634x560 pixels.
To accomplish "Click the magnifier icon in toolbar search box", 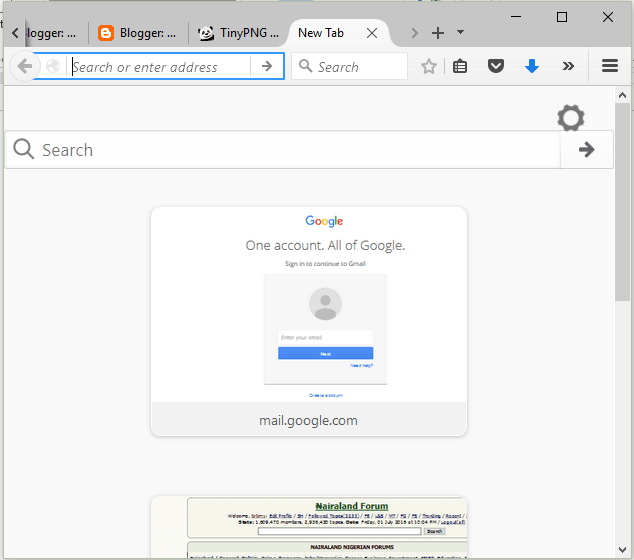I will tap(306, 66).
